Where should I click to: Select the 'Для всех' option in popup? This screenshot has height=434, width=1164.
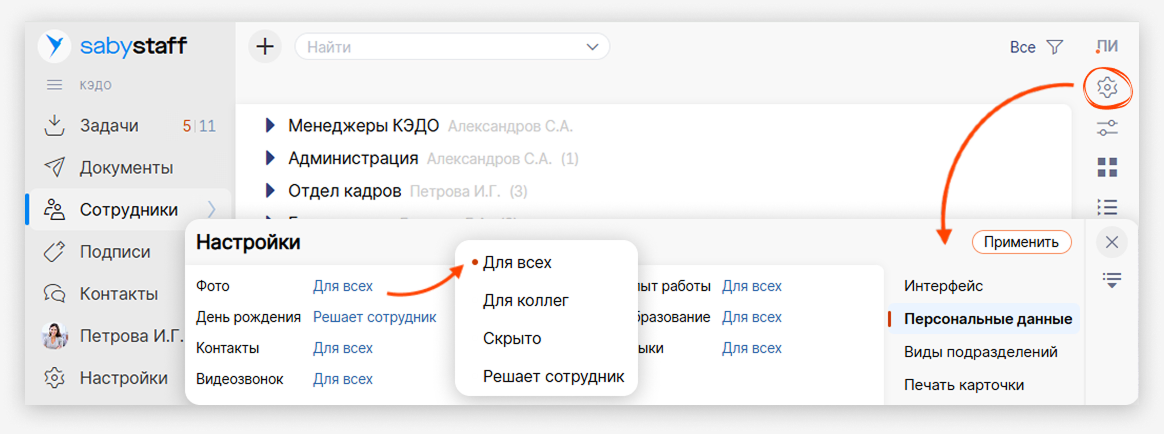[x=517, y=262]
